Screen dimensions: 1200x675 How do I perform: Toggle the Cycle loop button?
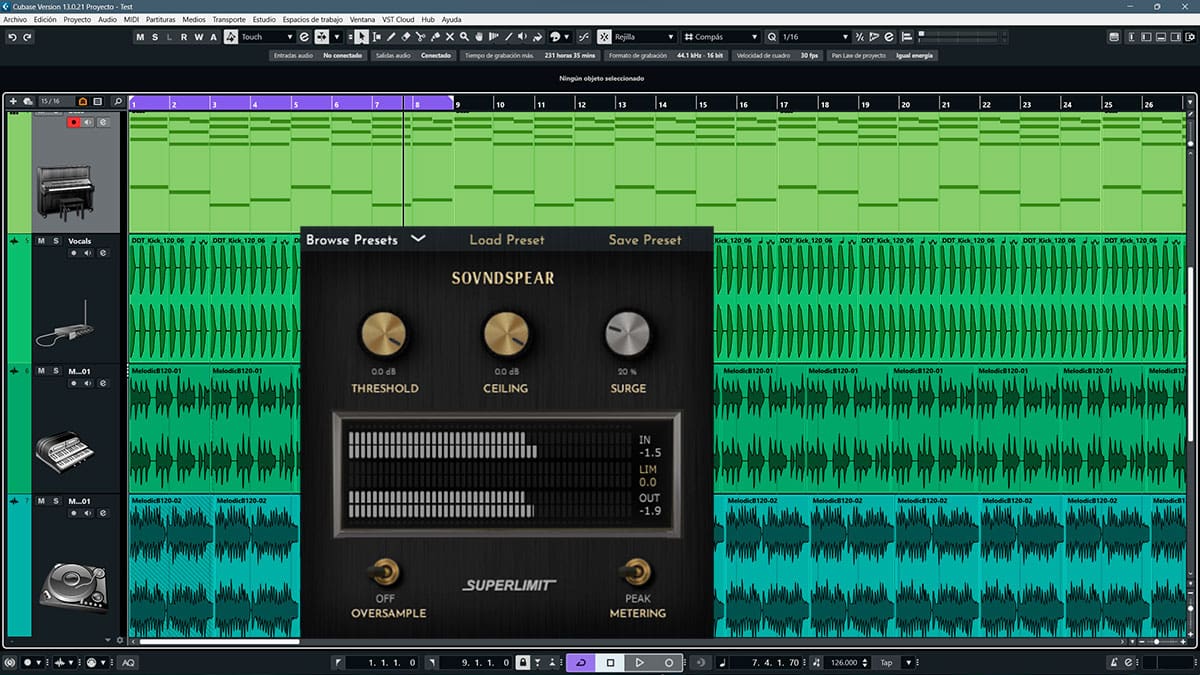[581, 663]
